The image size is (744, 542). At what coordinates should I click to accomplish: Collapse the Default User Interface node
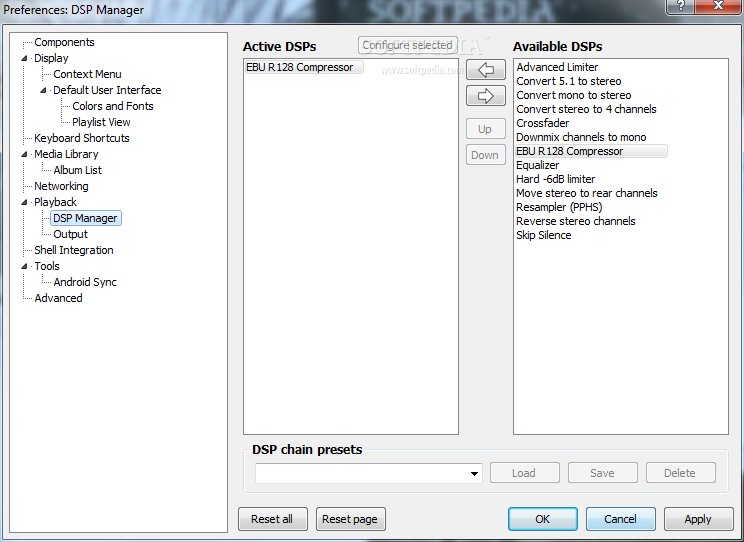tap(43, 90)
